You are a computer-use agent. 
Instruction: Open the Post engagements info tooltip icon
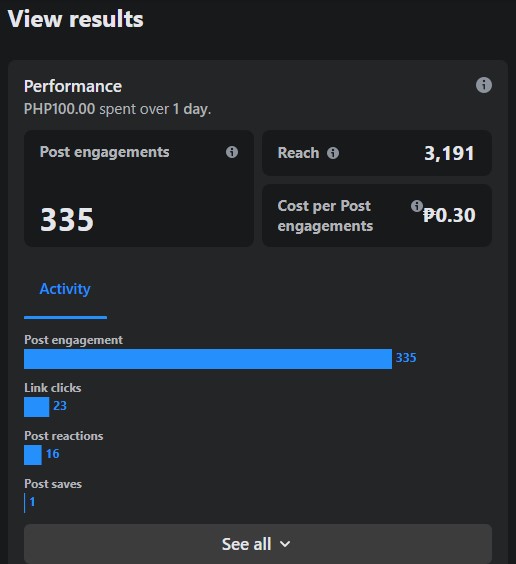(232, 152)
